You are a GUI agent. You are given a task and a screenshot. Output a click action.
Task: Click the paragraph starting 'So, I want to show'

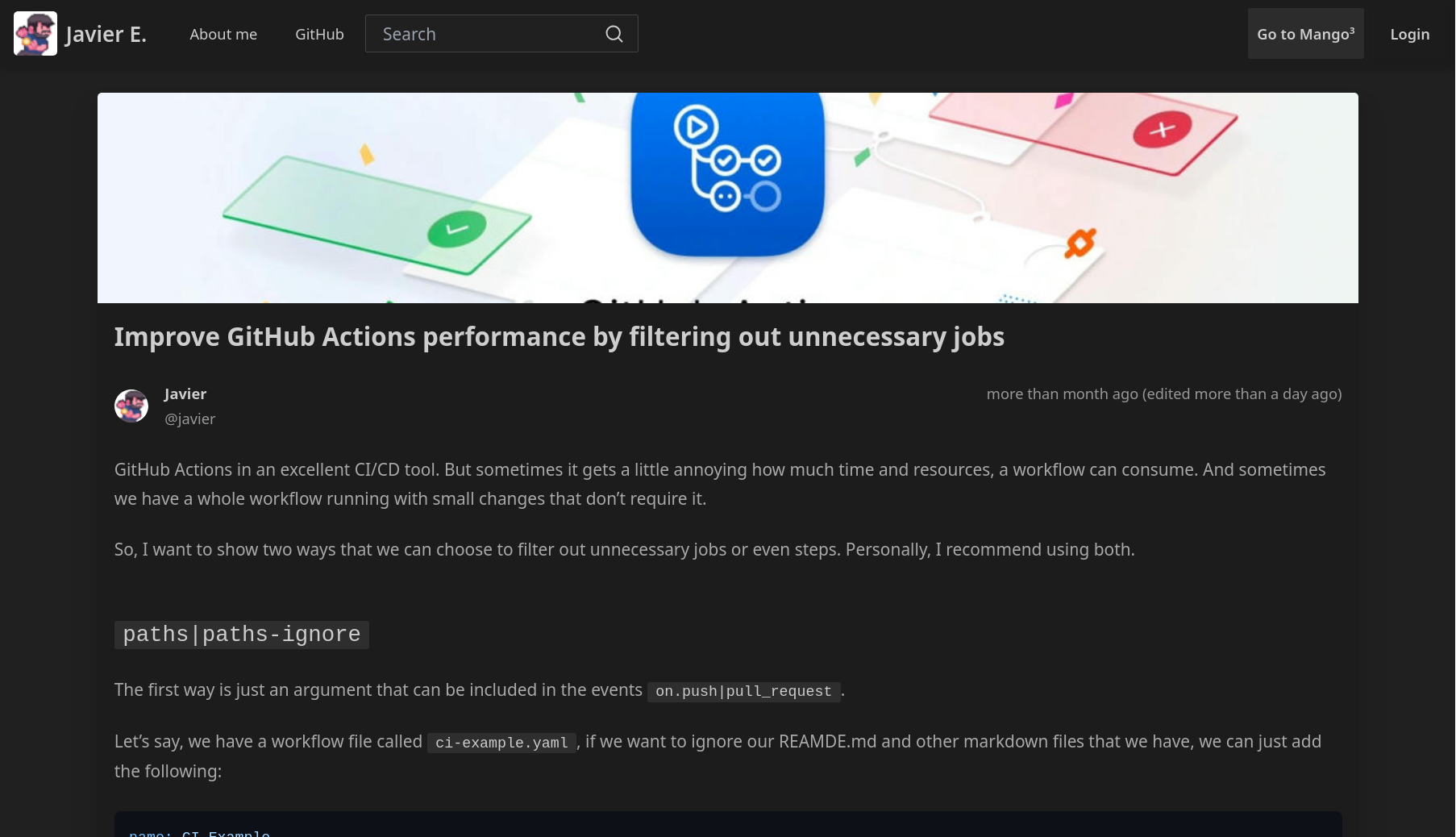[624, 549]
